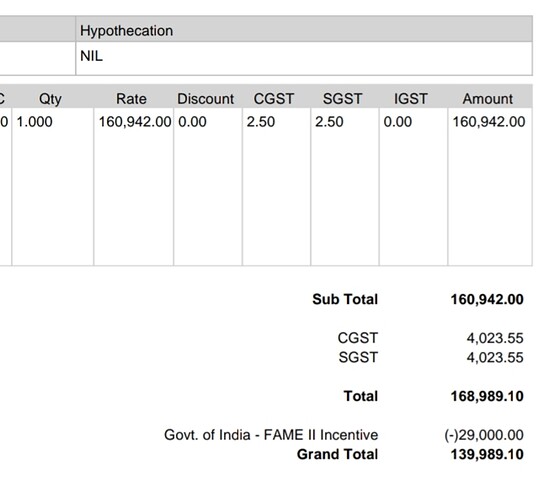Select the Grand Total value 139,989.10
Screen dimensions: 557x500
[487, 455]
